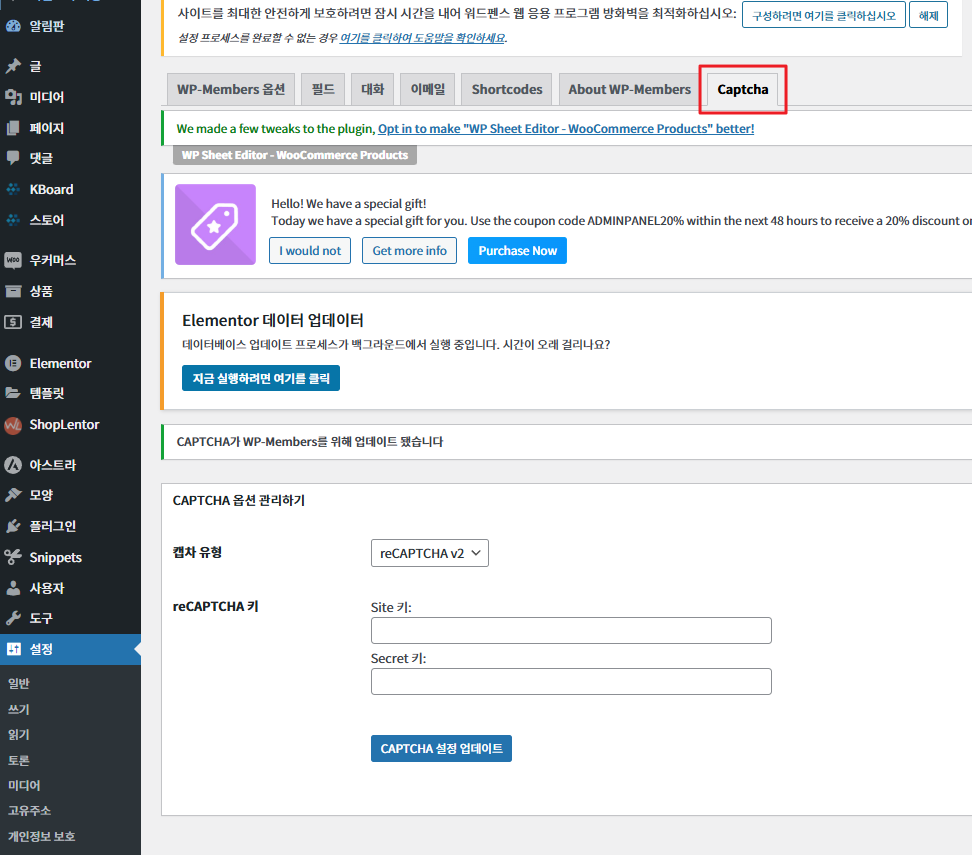Screen dimensions: 972x855
Task: Switch to the 대화 tab
Action: pos(373,89)
